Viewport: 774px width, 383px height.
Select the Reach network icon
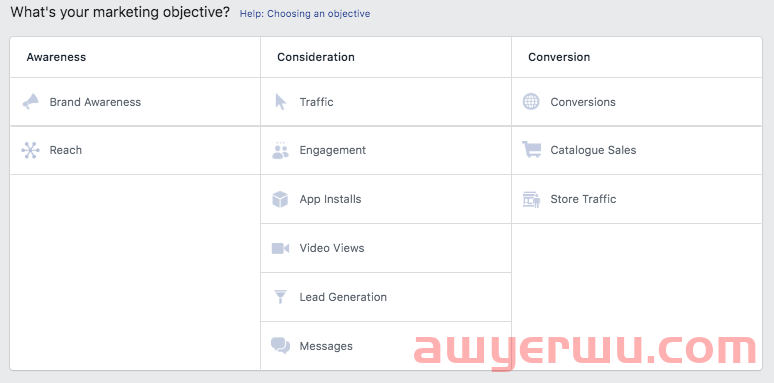pos(31,150)
